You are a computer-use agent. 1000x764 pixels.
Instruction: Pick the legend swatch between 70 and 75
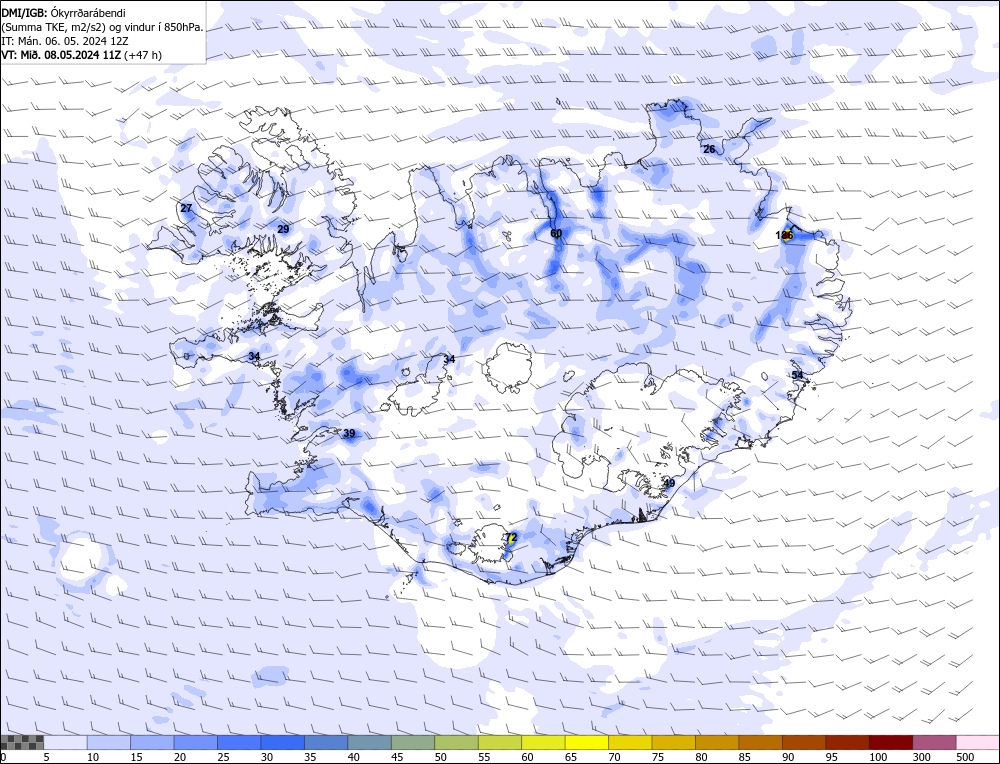click(630, 742)
